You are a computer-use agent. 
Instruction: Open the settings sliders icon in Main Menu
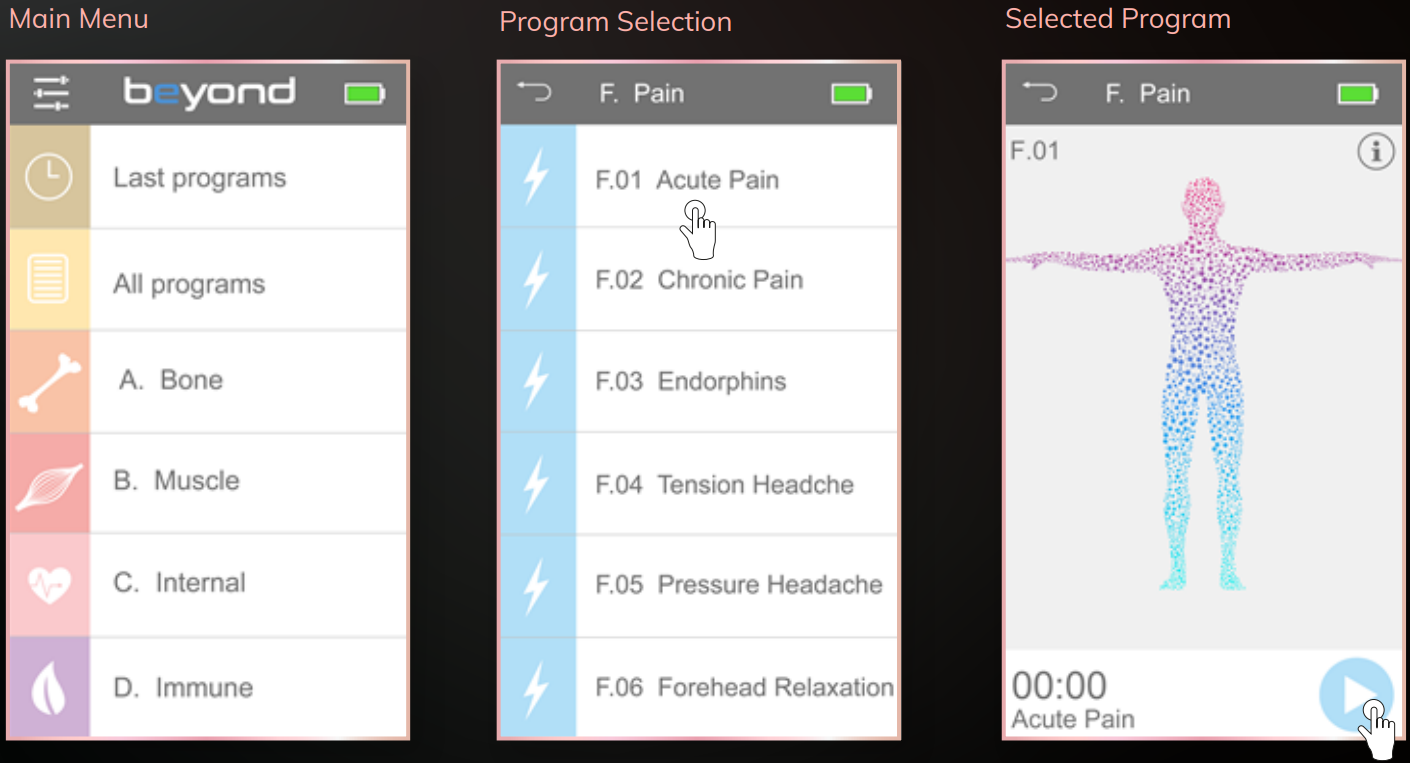(51, 93)
